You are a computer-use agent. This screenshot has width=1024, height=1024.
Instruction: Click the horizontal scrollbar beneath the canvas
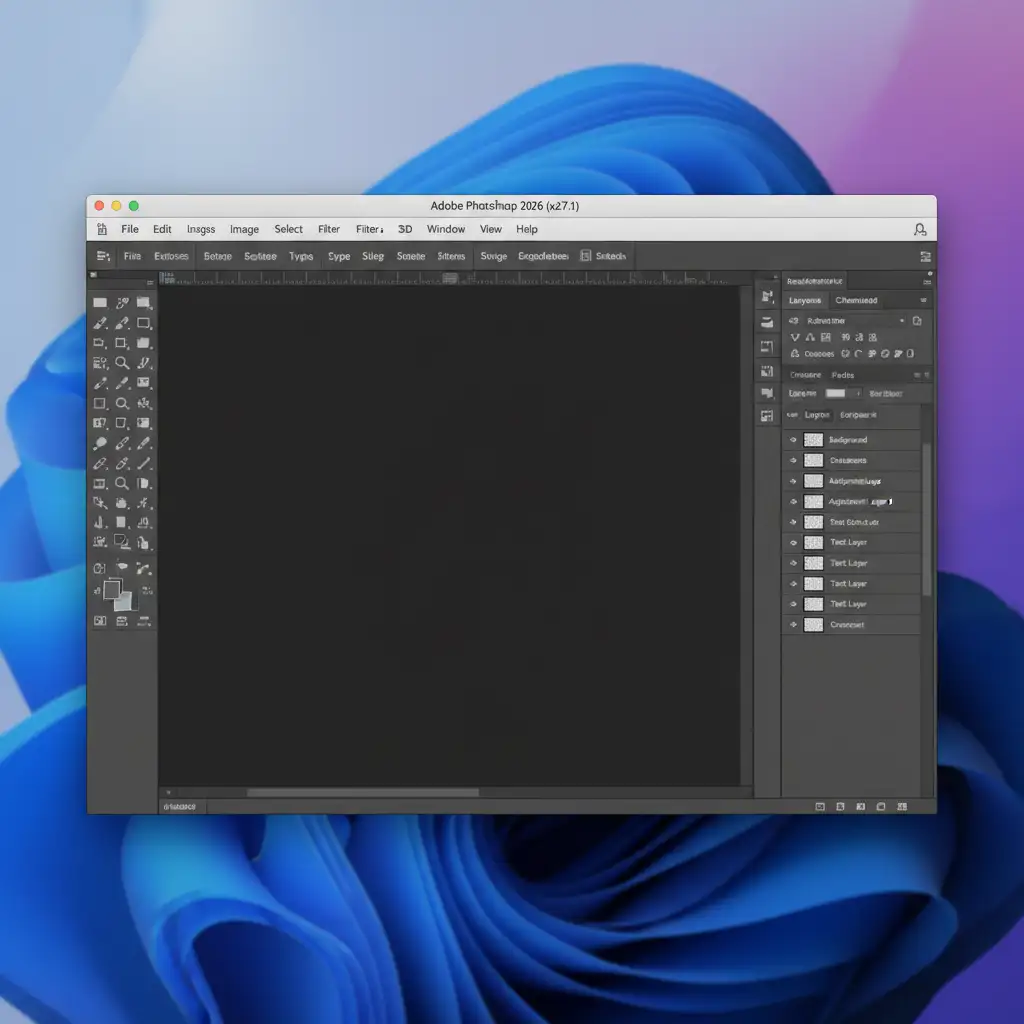pos(362,793)
